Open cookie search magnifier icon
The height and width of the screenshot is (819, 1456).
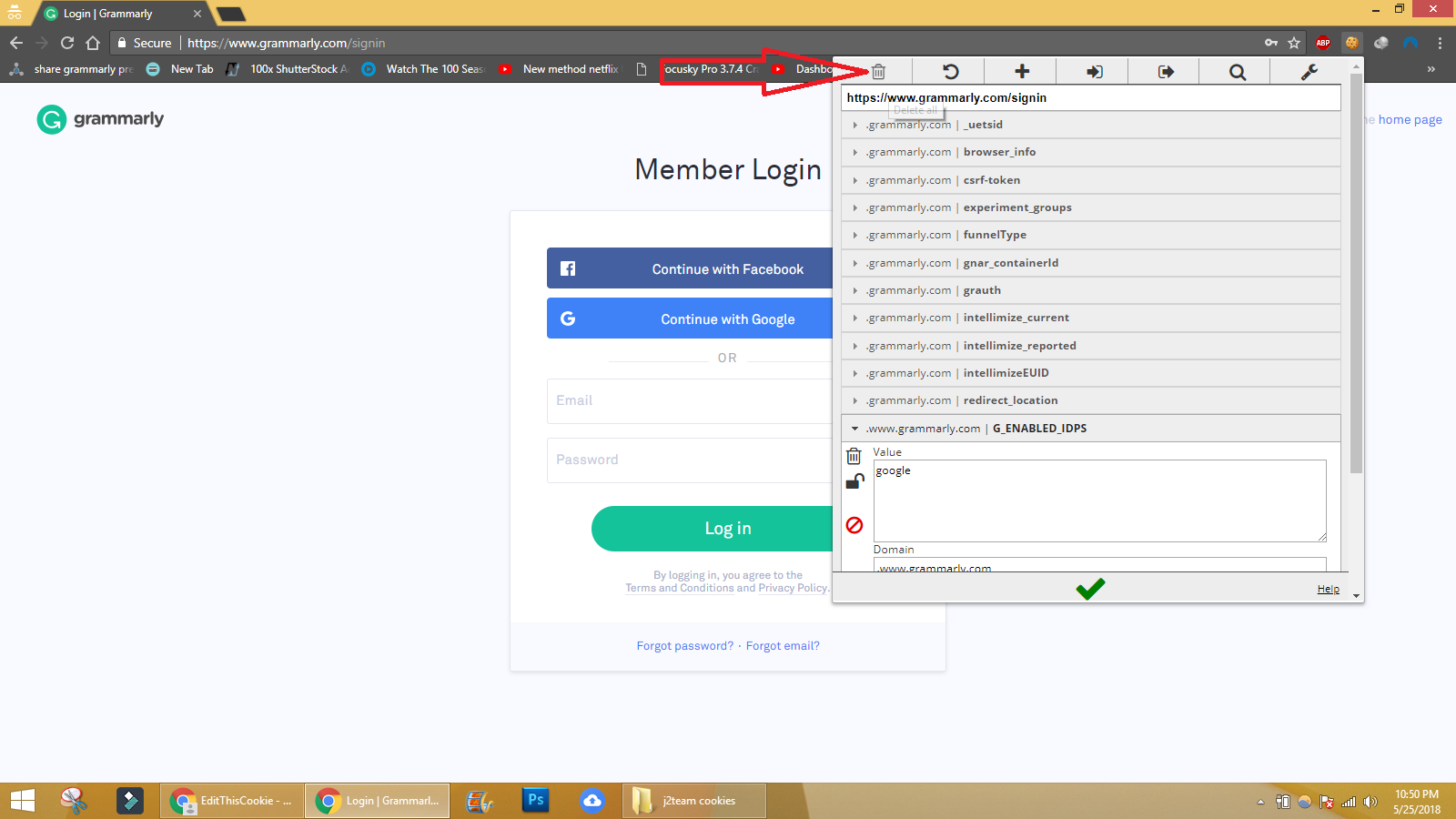tap(1237, 71)
